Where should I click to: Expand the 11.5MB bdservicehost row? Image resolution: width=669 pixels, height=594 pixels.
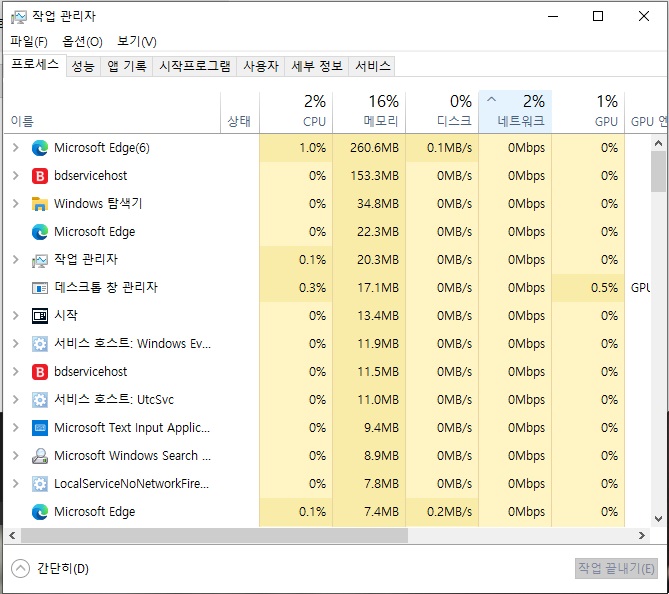16,372
